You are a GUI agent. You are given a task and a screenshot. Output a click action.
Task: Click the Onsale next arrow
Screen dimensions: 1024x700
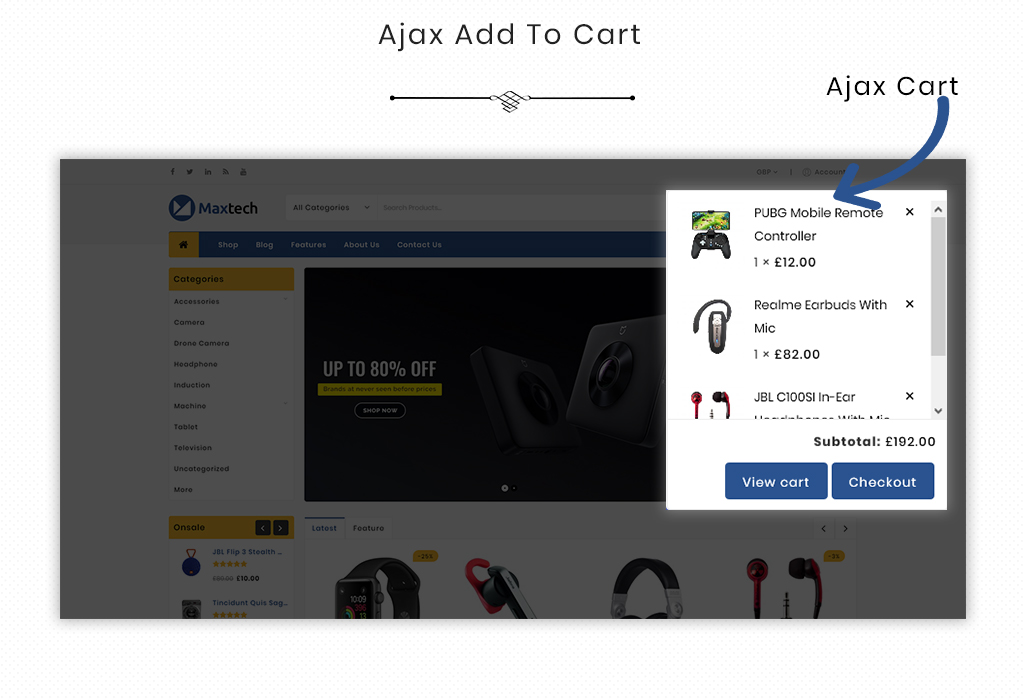tap(281, 528)
